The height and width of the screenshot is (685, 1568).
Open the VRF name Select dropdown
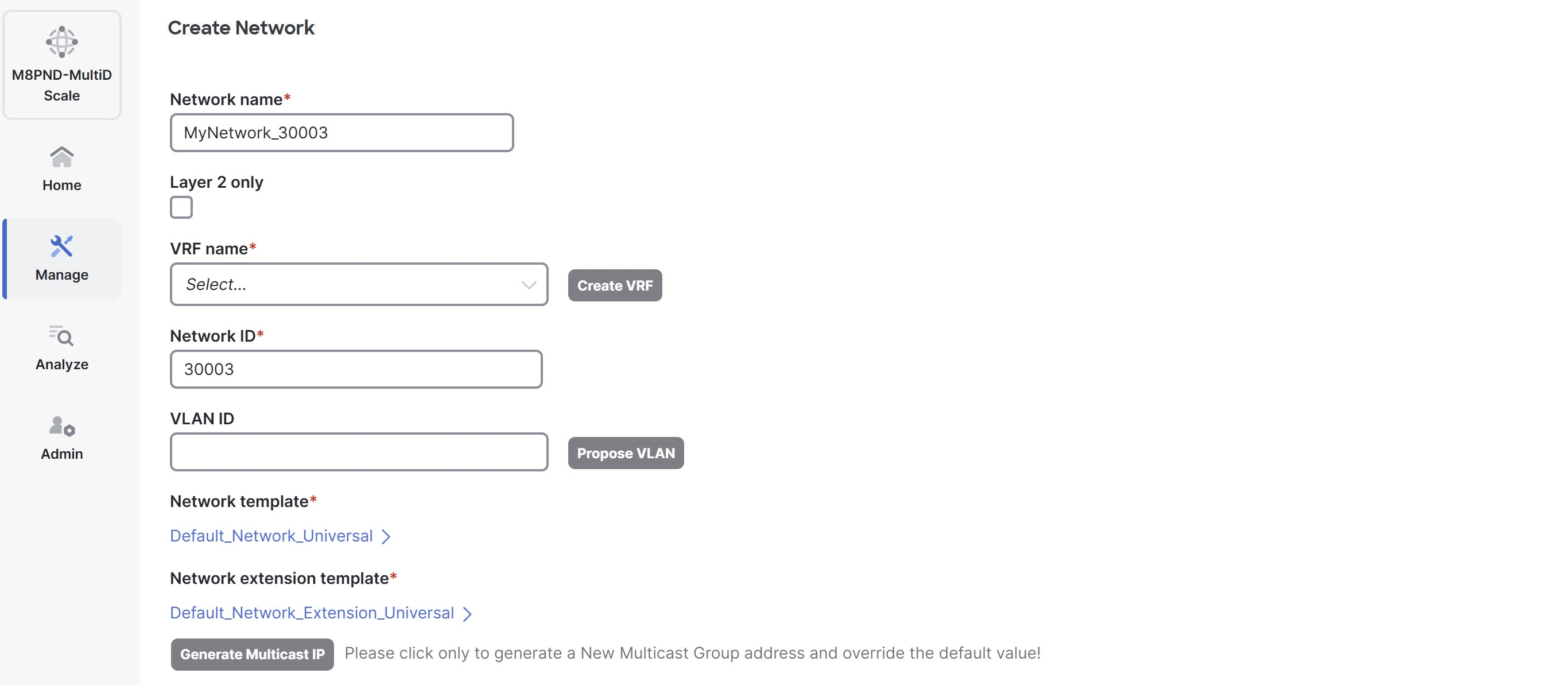(x=359, y=284)
